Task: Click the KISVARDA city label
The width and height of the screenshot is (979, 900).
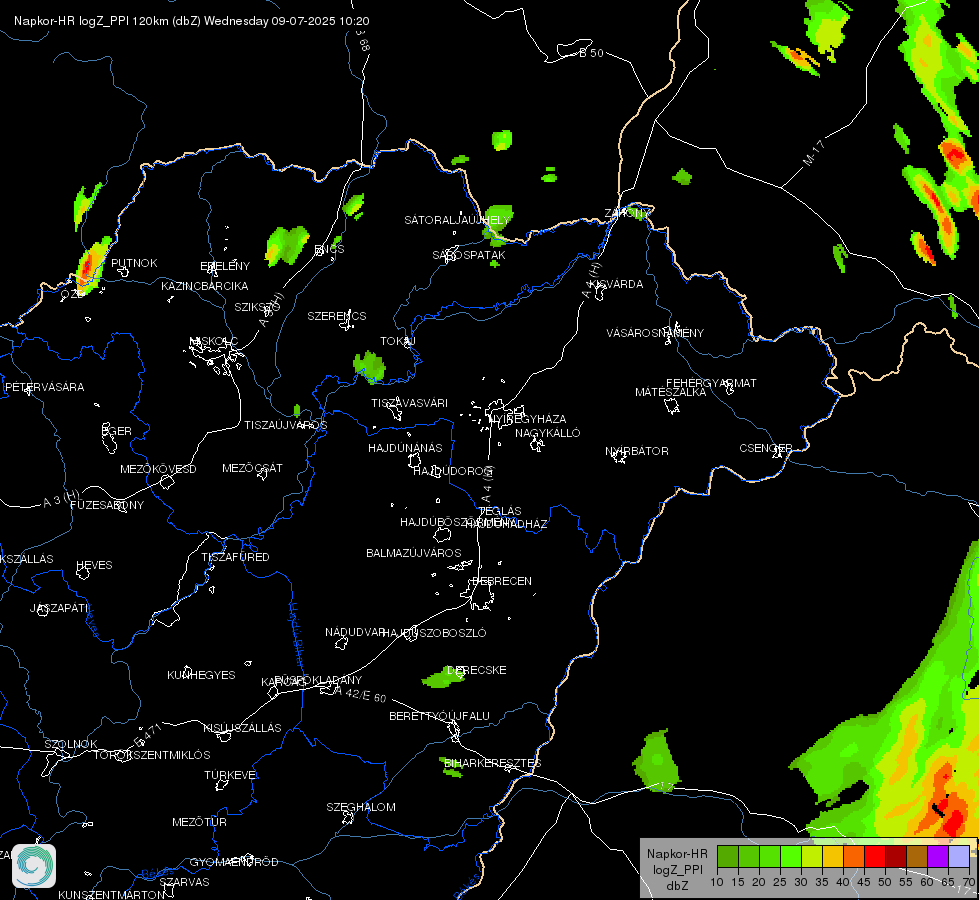Action: (x=616, y=284)
